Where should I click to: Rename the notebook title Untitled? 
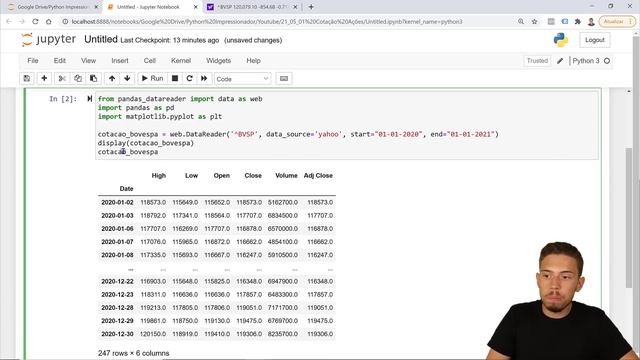pyautogui.click(x=101, y=40)
